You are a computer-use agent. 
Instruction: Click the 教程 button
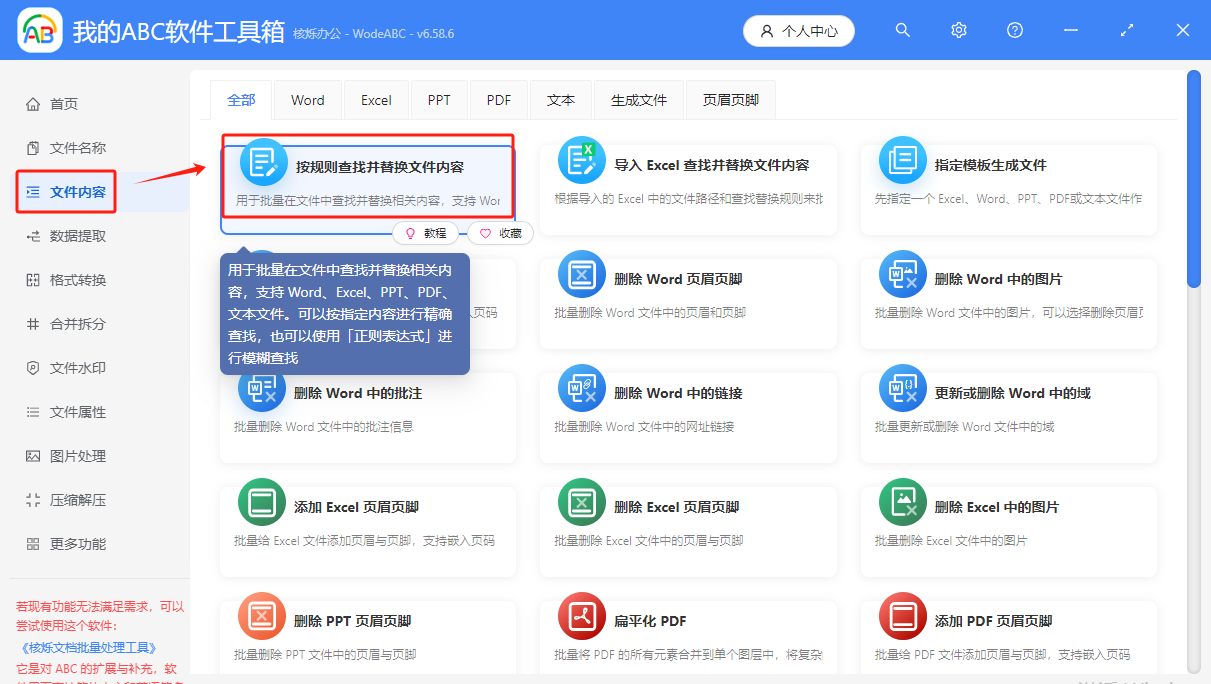427,232
